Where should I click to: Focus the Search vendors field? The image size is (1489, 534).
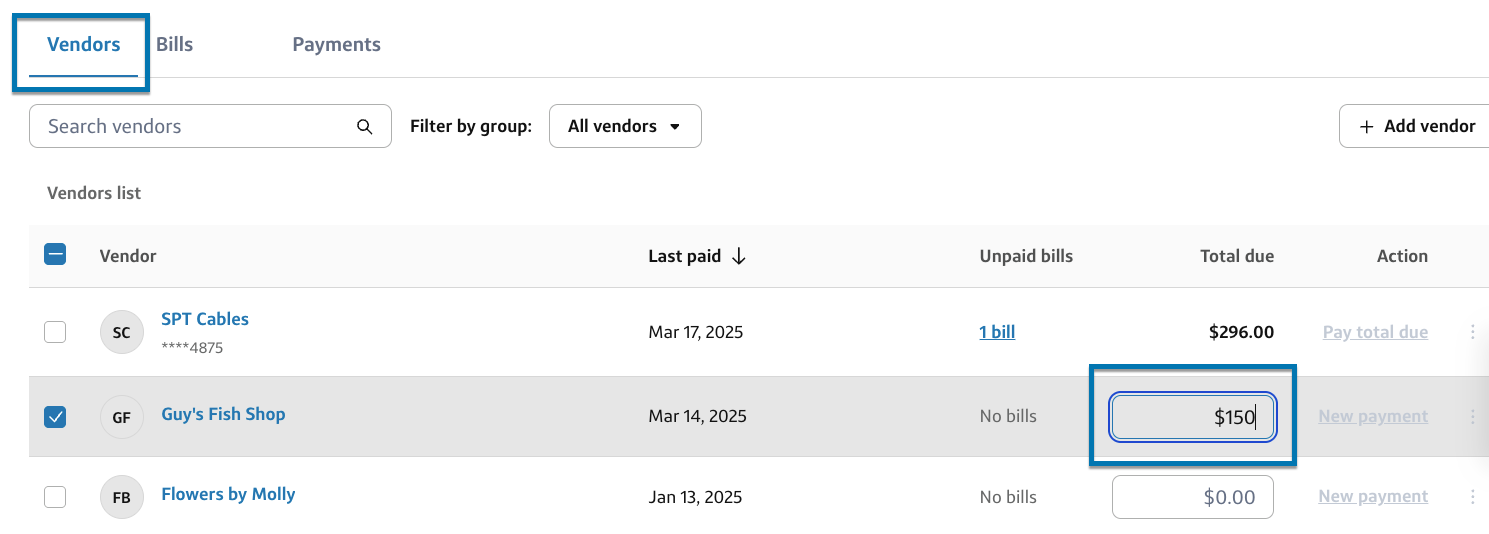point(195,127)
